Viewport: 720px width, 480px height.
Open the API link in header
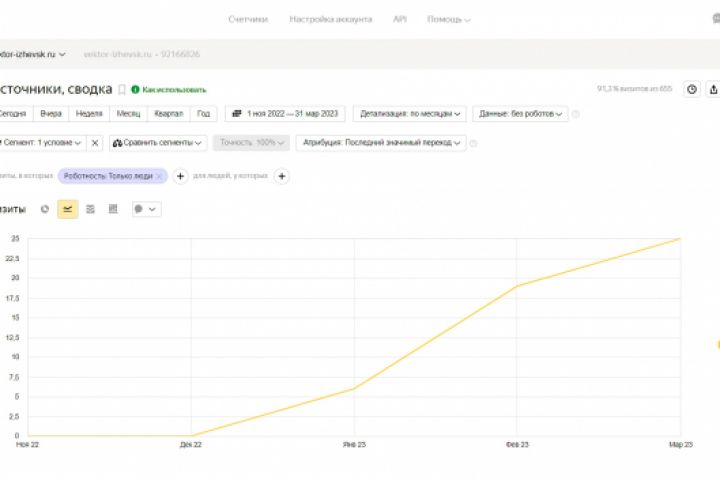(400, 19)
